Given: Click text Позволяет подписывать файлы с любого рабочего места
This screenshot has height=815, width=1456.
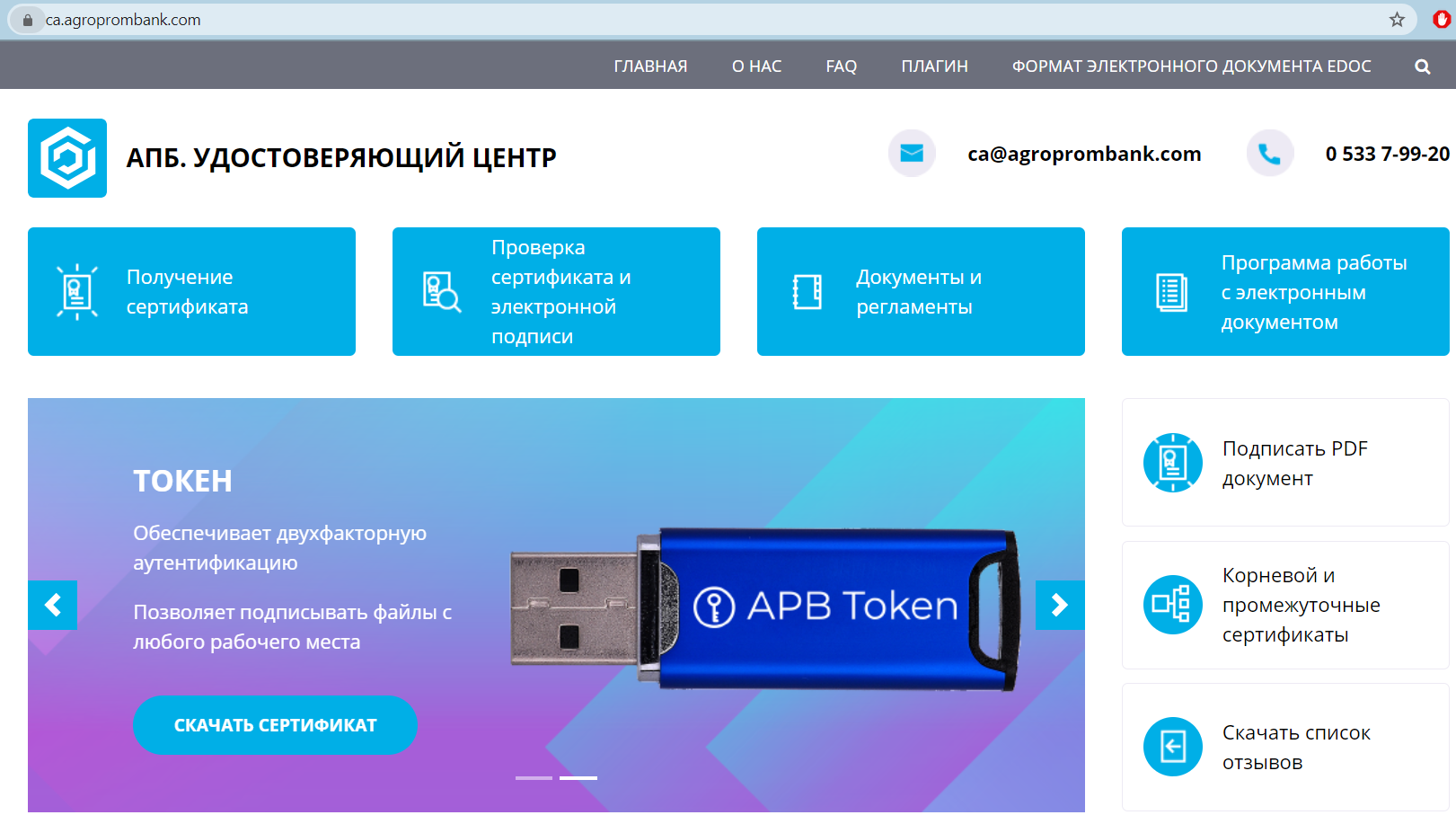Looking at the screenshot, I should point(293,627).
